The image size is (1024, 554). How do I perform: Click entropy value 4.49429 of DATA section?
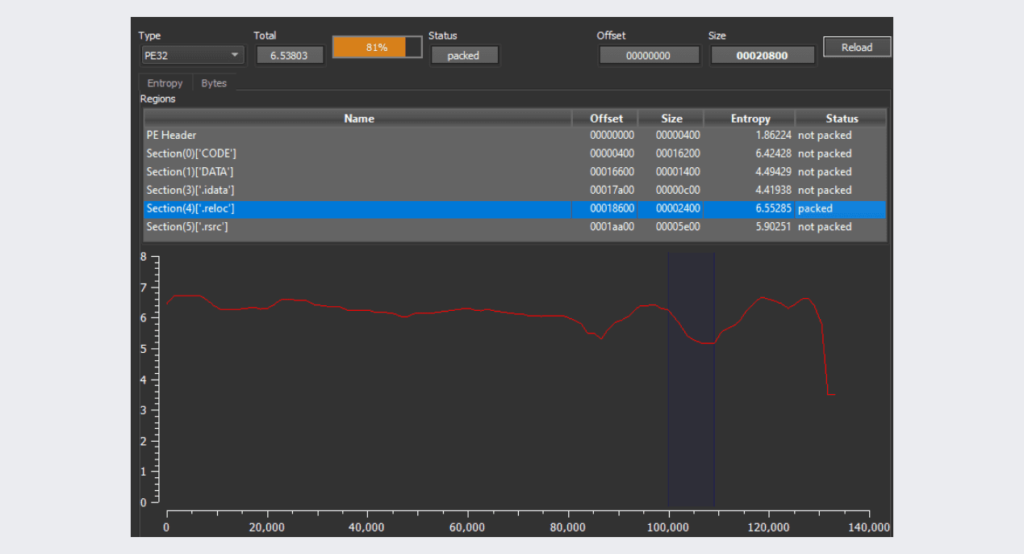coord(773,172)
